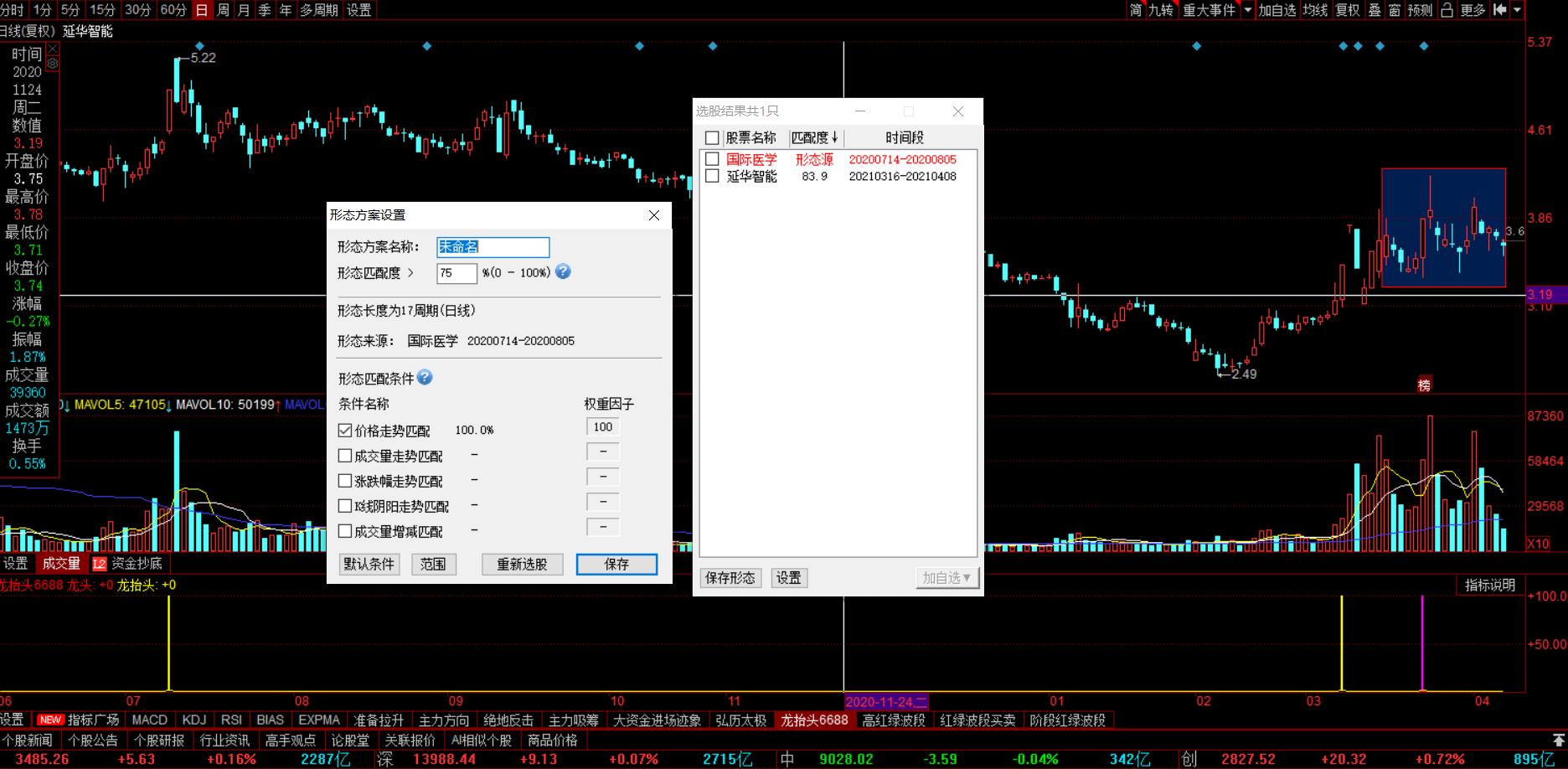This screenshot has height=769, width=1568.
Task: Check the 国际医学 row checkbox
Action: [x=713, y=159]
